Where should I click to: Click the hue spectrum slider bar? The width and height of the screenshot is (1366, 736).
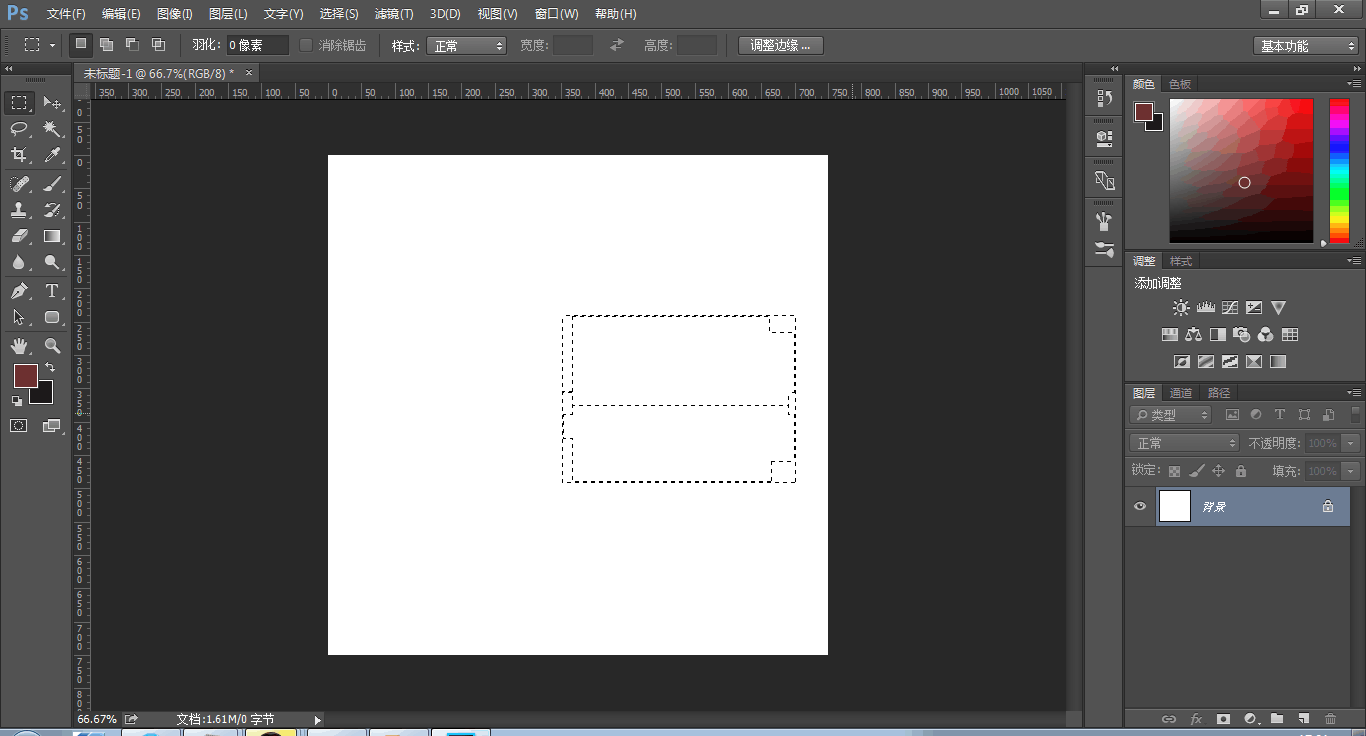point(1339,171)
